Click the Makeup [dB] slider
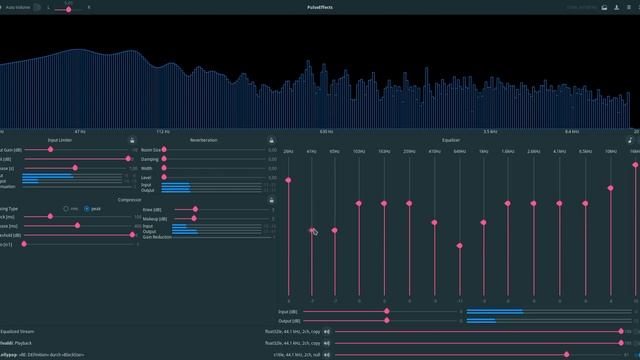This screenshot has width=640, height=360. tap(221, 219)
